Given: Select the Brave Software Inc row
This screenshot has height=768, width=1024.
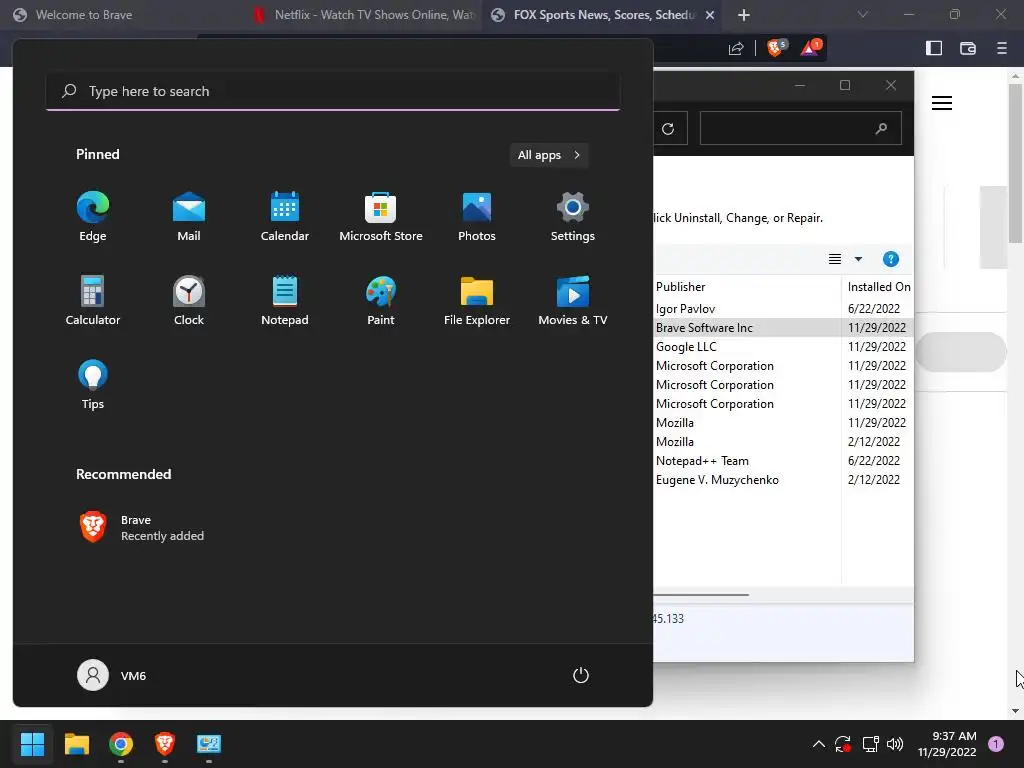Looking at the screenshot, I should point(784,328).
